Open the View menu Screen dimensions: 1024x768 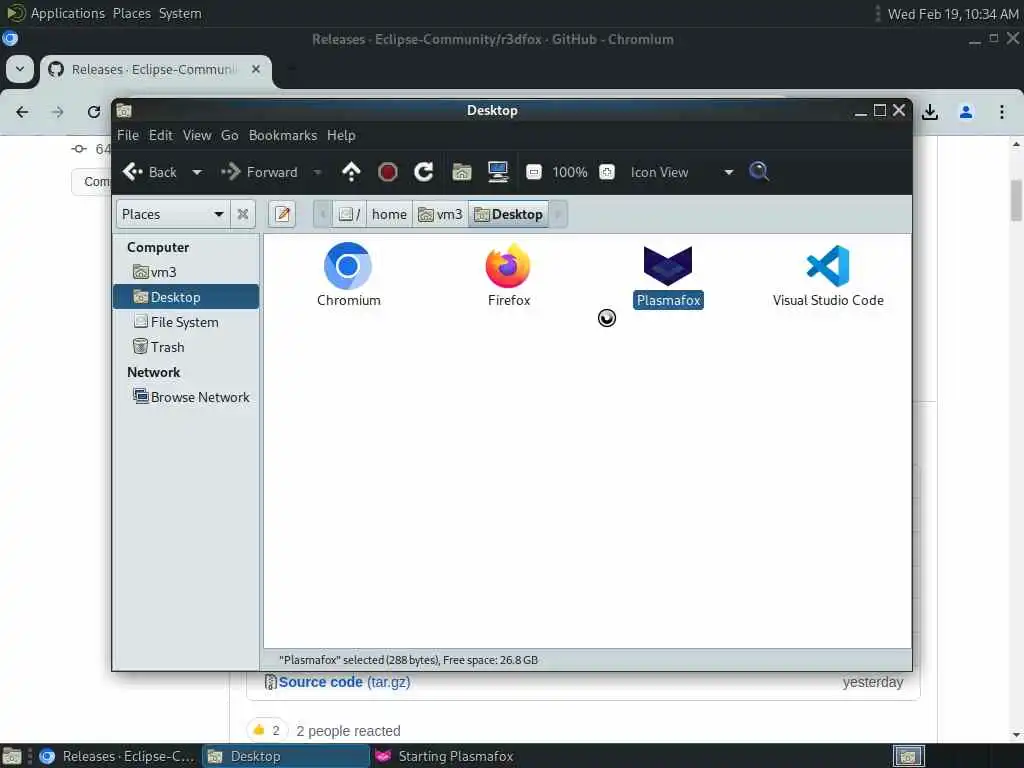tap(197, 135)
